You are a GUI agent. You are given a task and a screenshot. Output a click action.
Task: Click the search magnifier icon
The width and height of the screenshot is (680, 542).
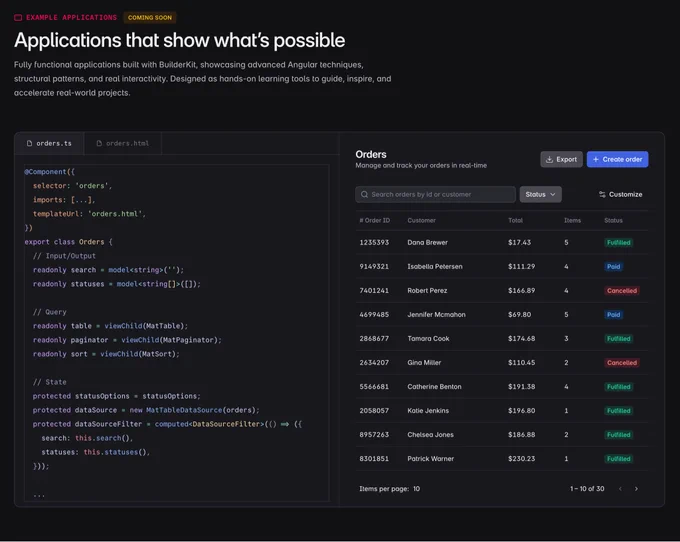tap(364, 194)
